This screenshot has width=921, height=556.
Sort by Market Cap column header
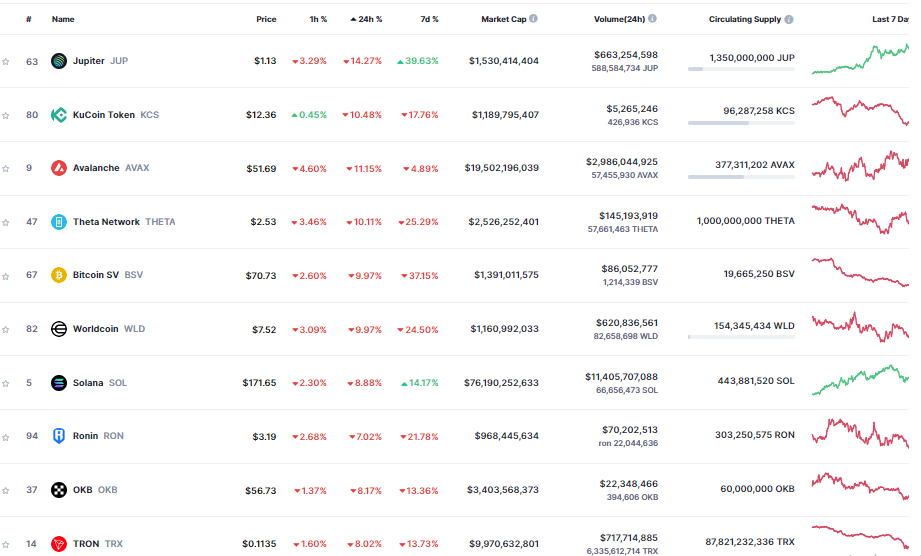504,19
